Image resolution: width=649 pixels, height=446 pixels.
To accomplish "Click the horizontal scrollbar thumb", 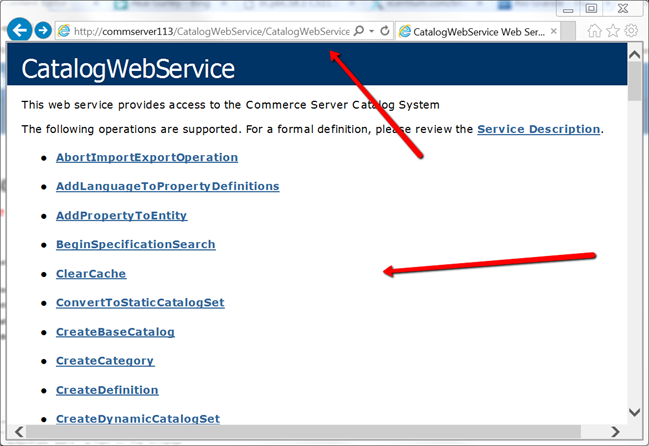I will pos(303,432).
